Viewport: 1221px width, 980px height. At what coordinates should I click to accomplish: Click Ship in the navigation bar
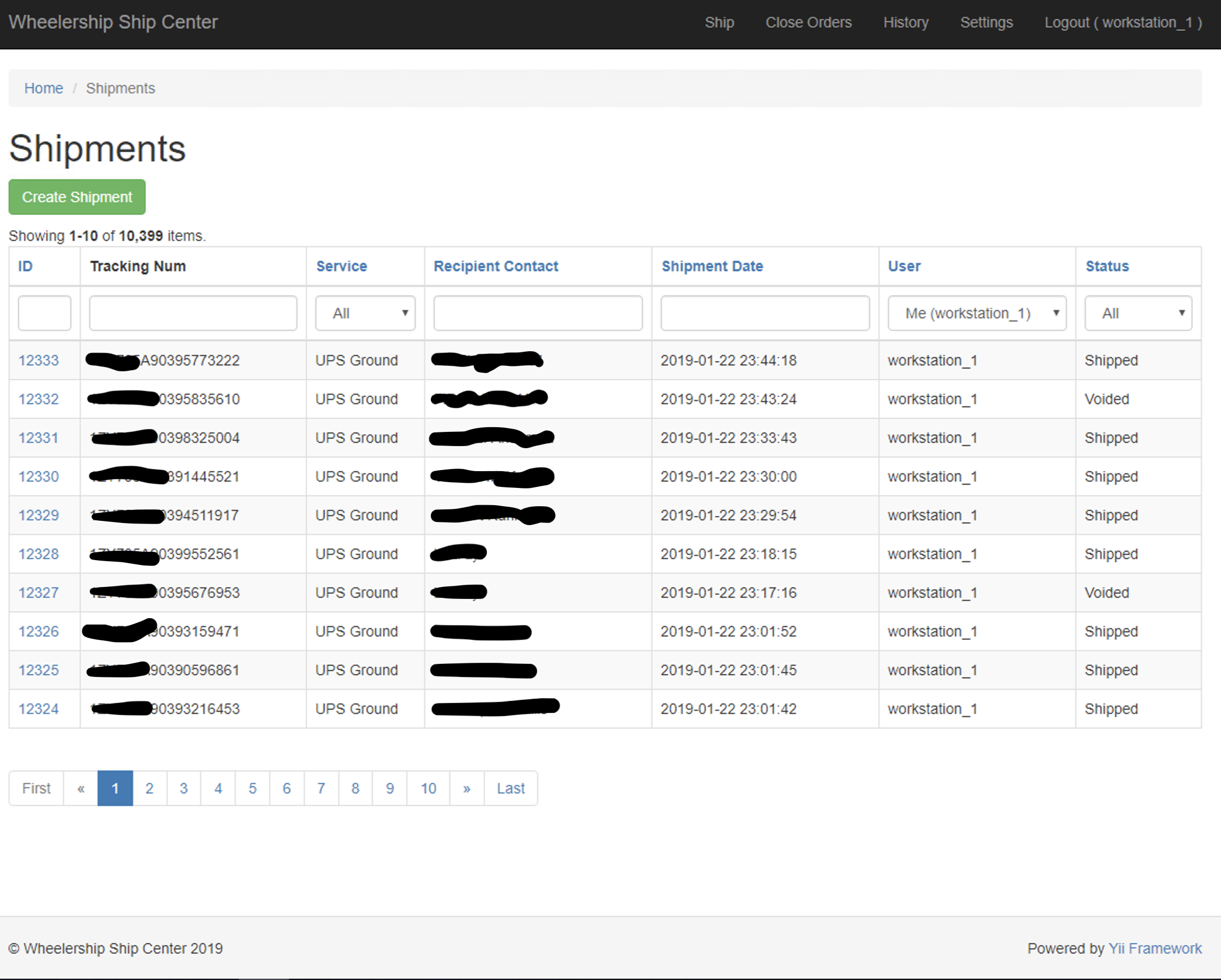coord(719,23)
